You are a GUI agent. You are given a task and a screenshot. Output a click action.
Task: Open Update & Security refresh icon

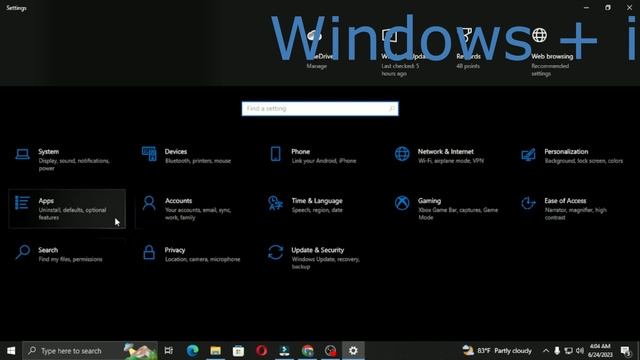(x=276, y=252)
